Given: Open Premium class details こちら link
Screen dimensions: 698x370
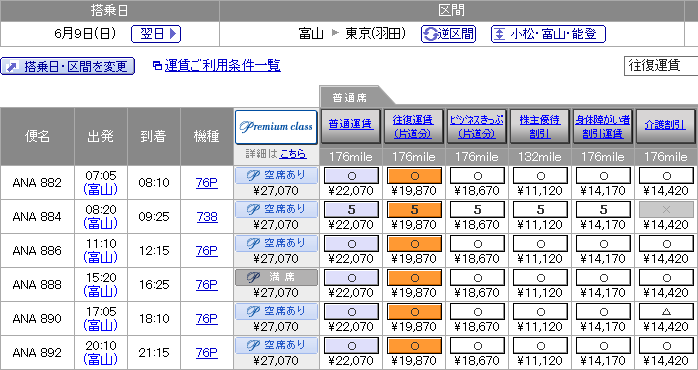Looking at the screenshot, I should (292, 154).
